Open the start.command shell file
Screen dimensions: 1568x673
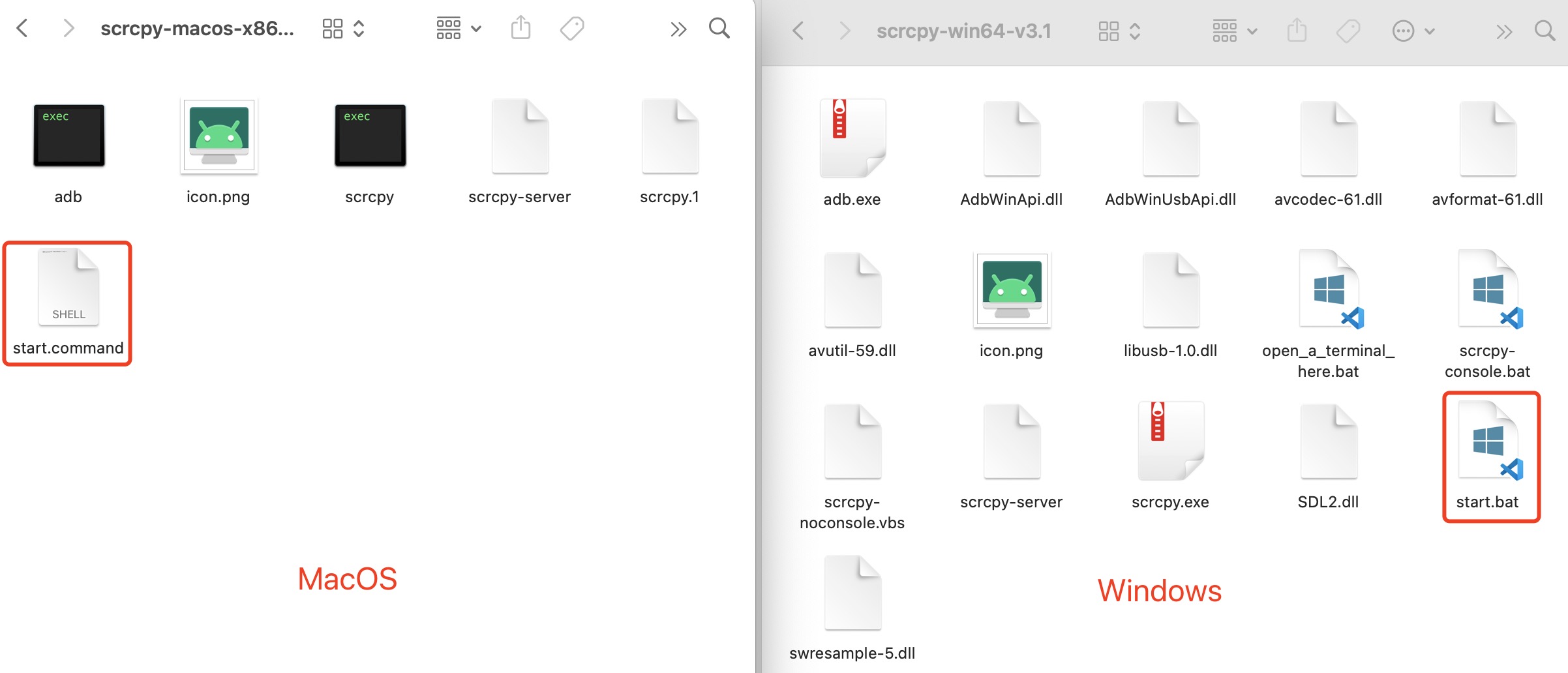[x=68, y=288]
